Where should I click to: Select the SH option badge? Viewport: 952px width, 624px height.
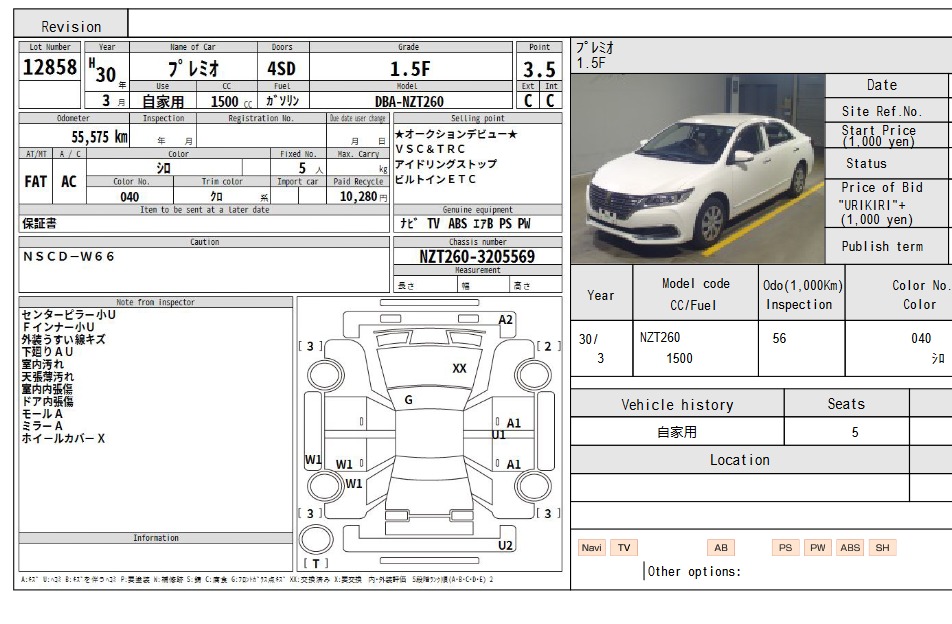coord(882,548)
